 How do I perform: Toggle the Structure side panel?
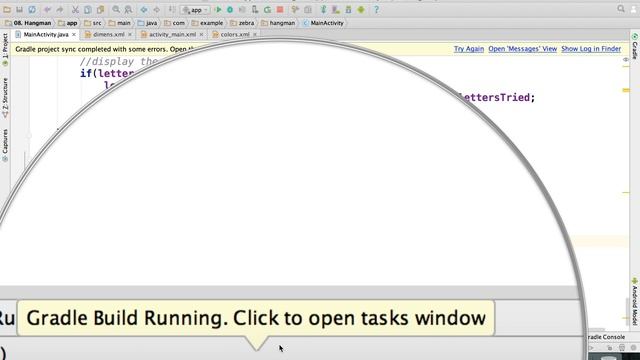pos(5,98)
